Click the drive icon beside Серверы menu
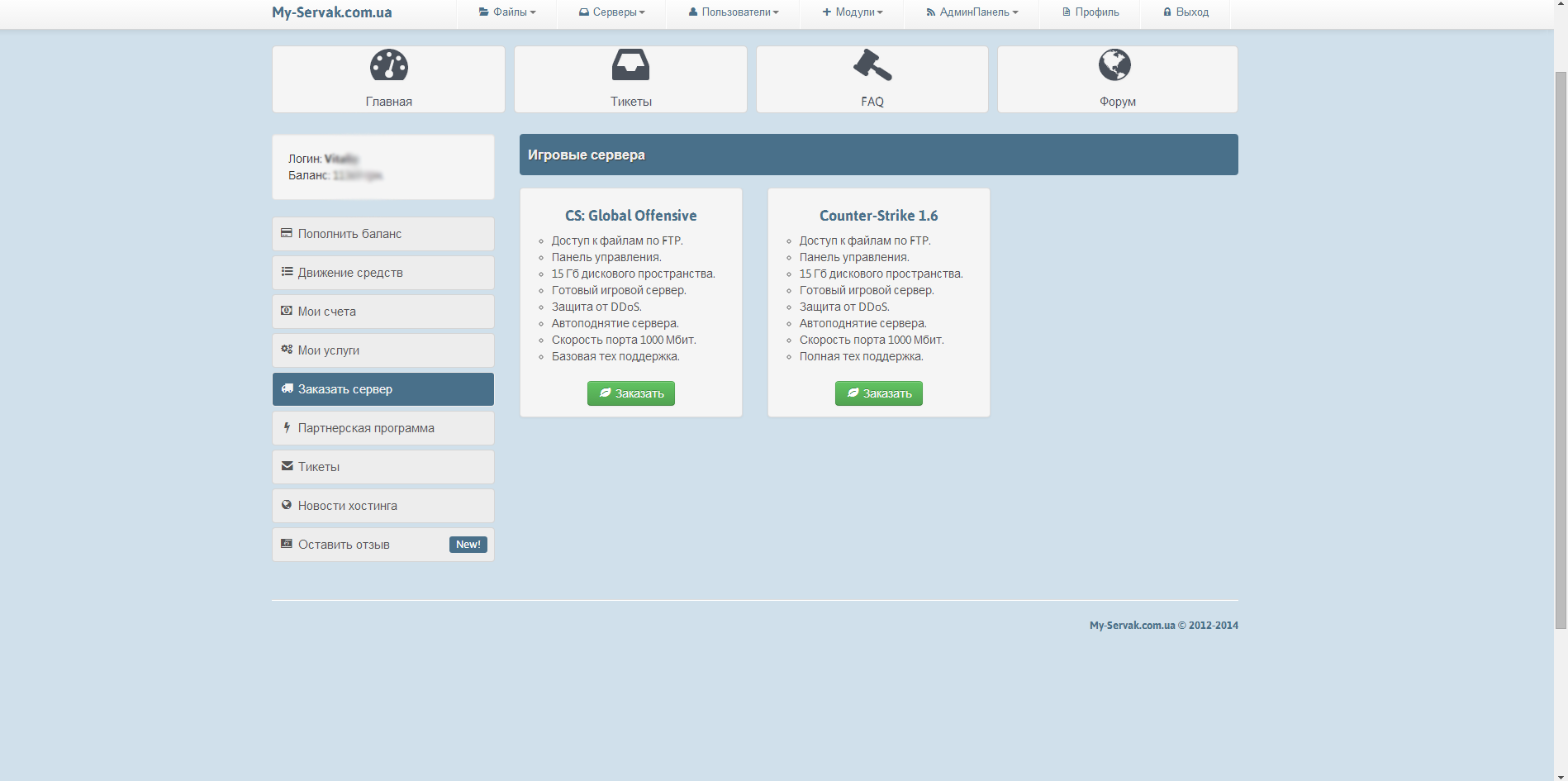This screenshot has width=1568, height=781. pos(584,12)
